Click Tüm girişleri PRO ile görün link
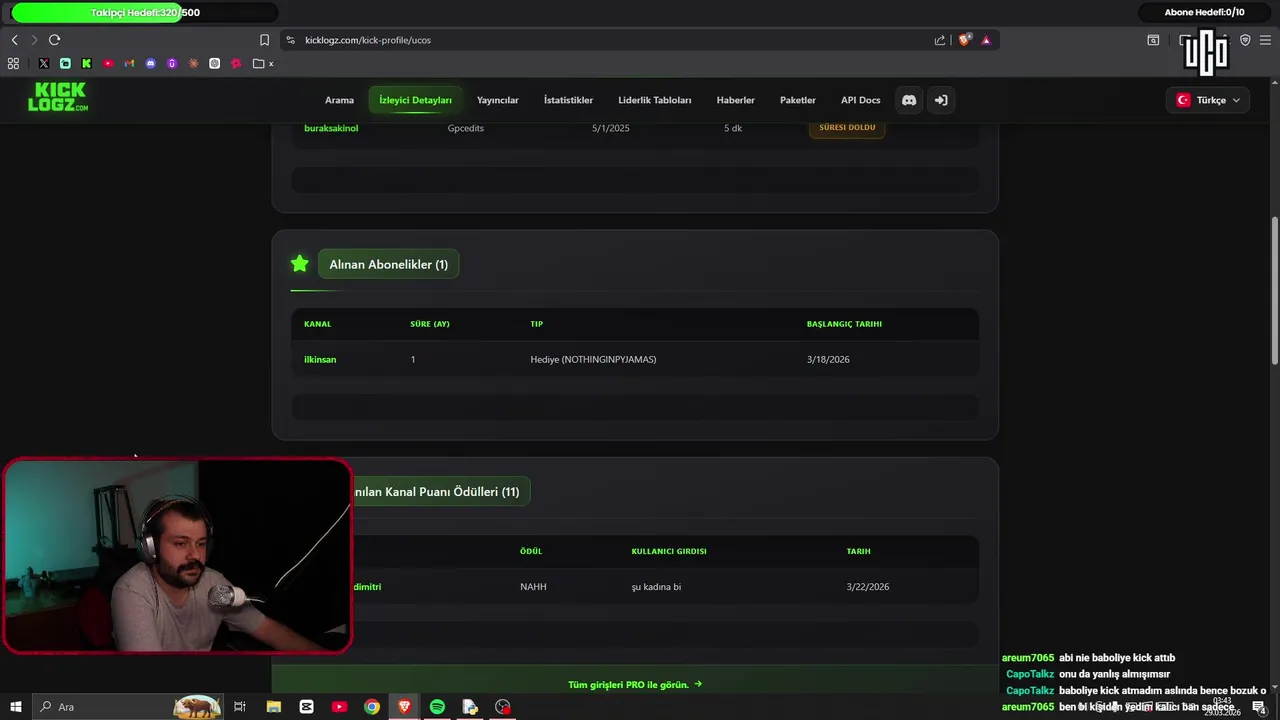The width and height of the screenshot is (1280, 720). click(635, 684)
